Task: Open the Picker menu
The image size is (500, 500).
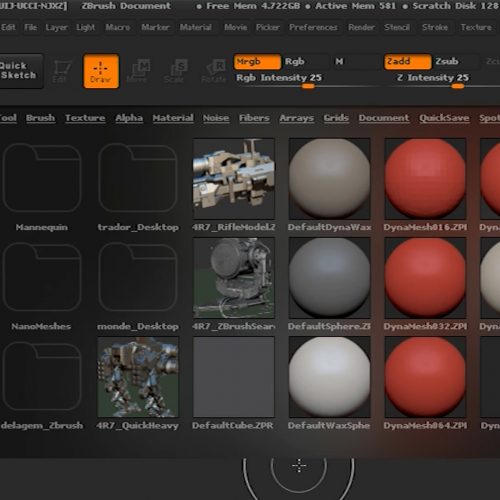Action: tap(268, 27)
